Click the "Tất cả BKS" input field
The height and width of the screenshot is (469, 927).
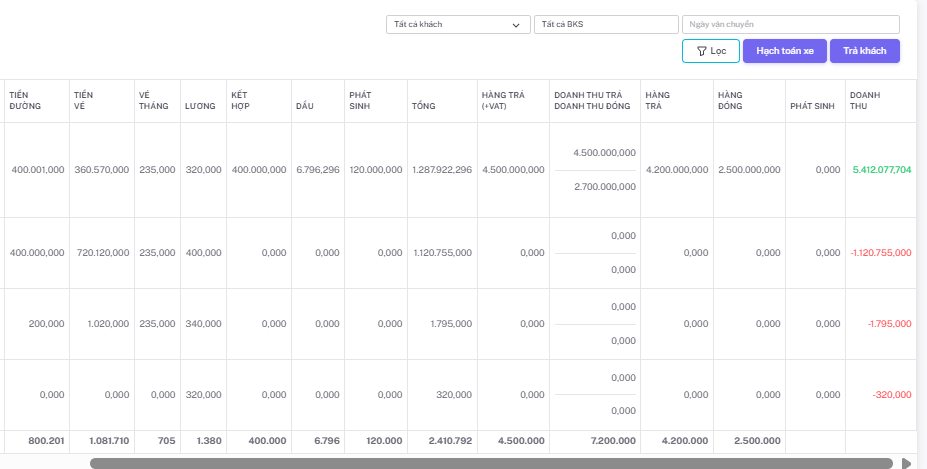pyautogui.click(x=605, y=25)
